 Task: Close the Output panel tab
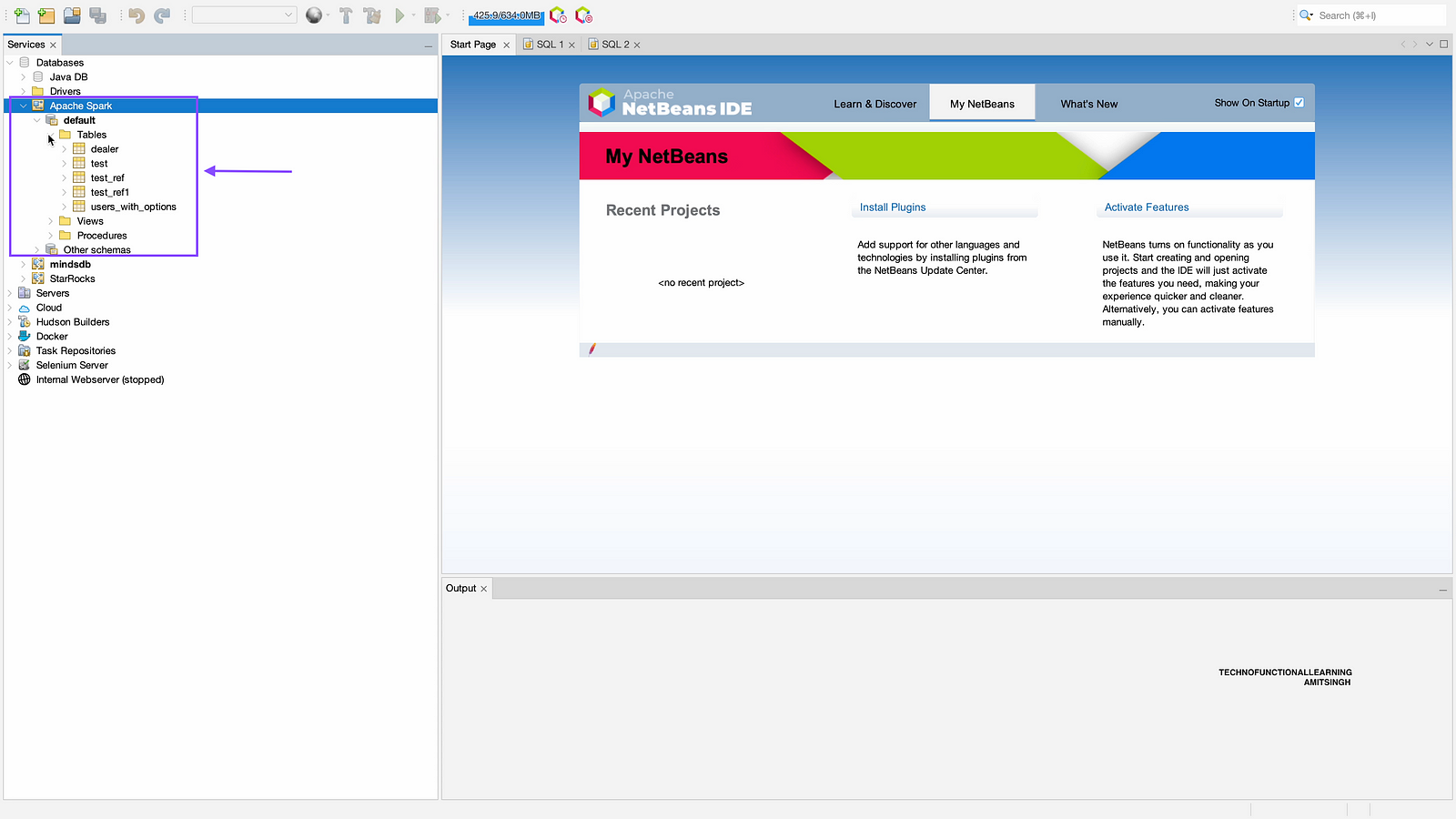click(483, 589)
